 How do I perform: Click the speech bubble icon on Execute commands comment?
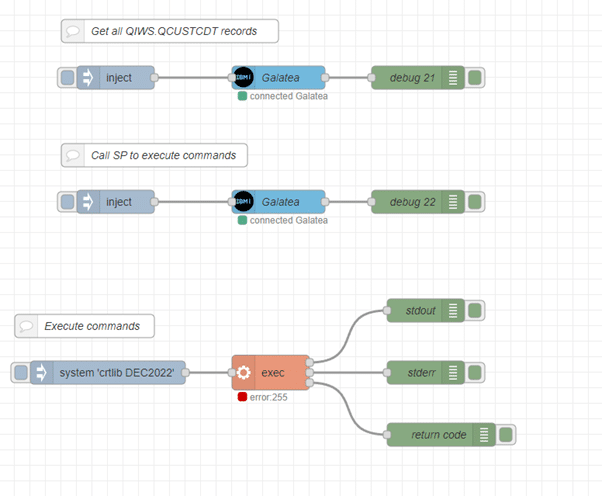27,326
